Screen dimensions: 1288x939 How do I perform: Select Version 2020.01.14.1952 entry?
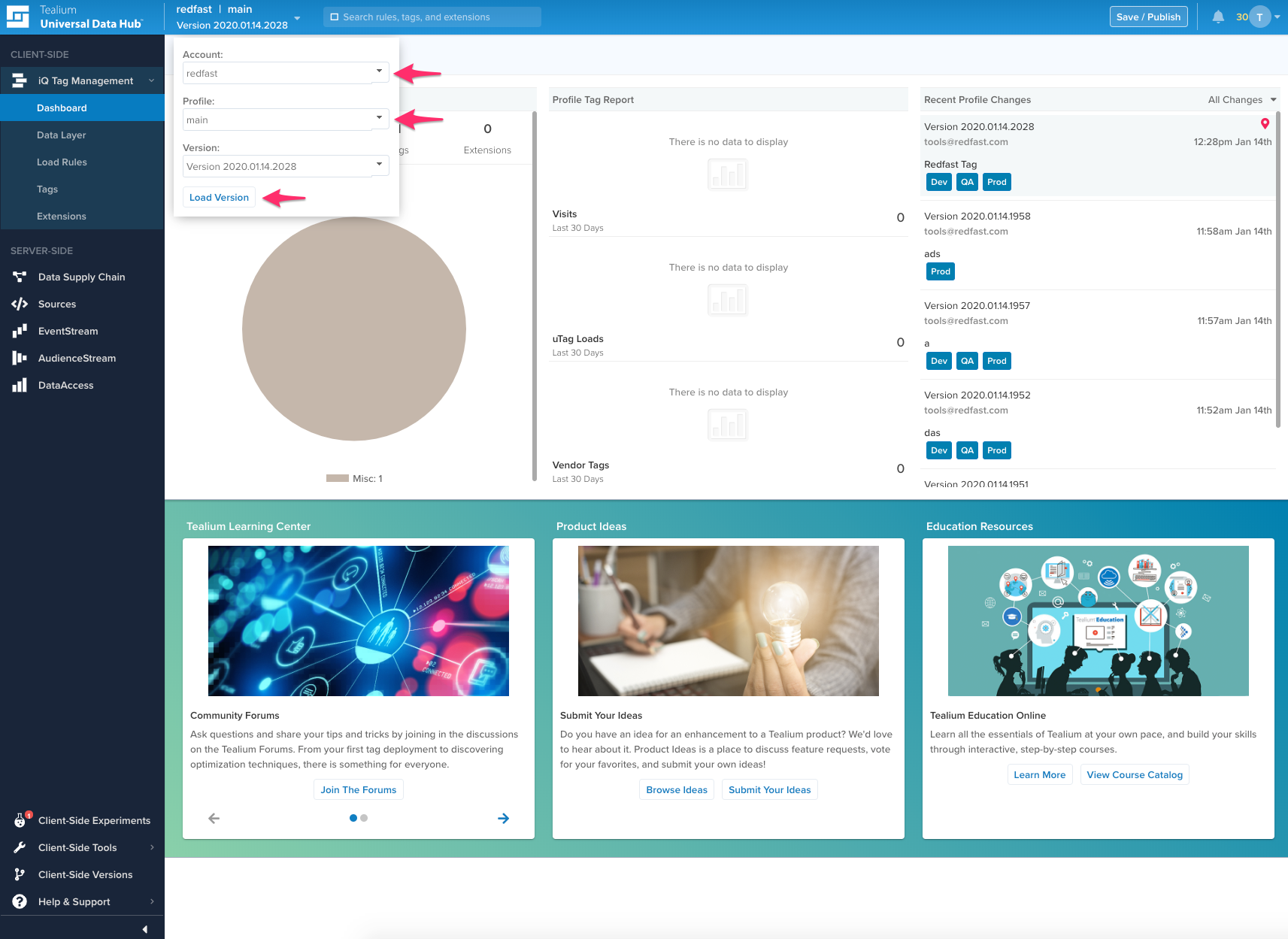click(x=1098, y=425)
